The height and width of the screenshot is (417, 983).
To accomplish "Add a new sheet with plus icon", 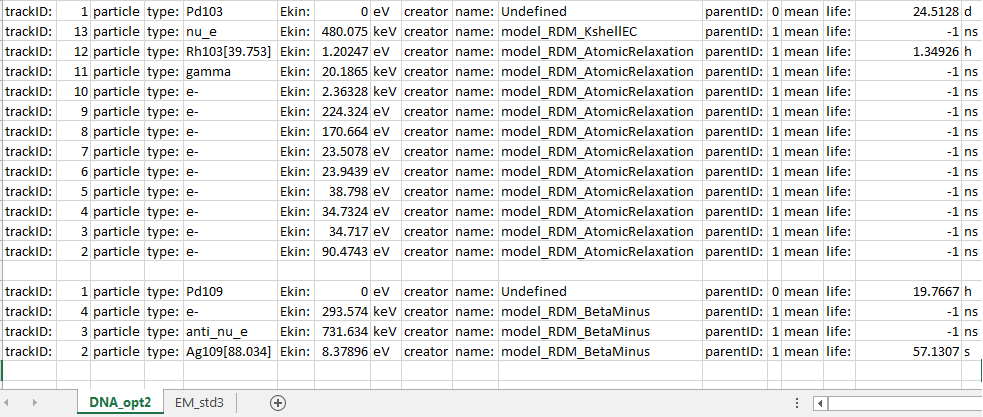I will coord(278,403).
